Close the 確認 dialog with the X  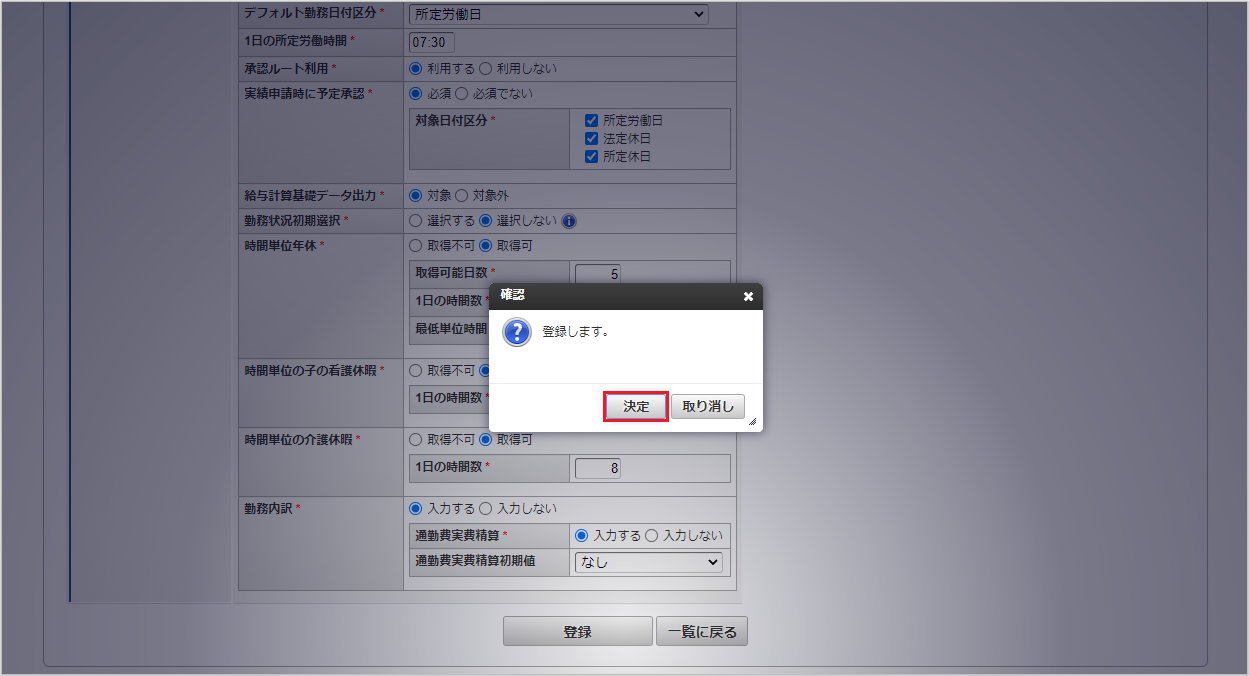click(748, 297)
